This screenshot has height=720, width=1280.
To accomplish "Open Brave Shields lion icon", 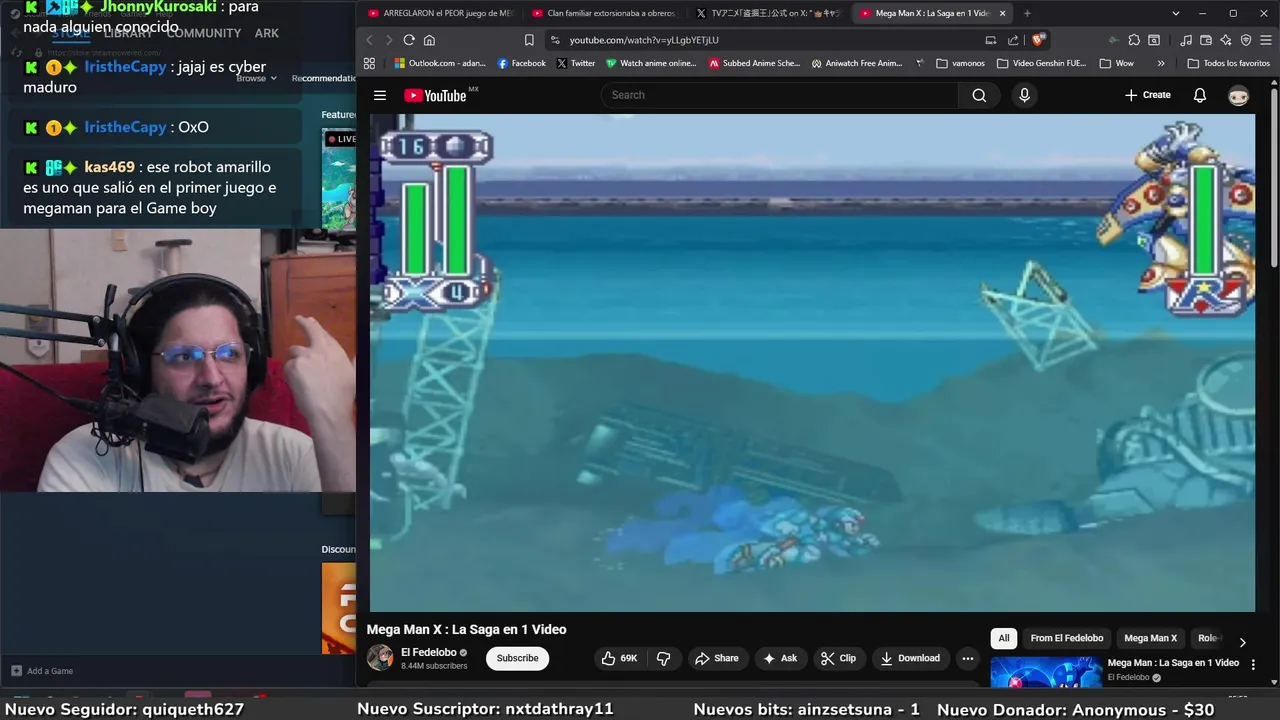I will point(1038,40).
